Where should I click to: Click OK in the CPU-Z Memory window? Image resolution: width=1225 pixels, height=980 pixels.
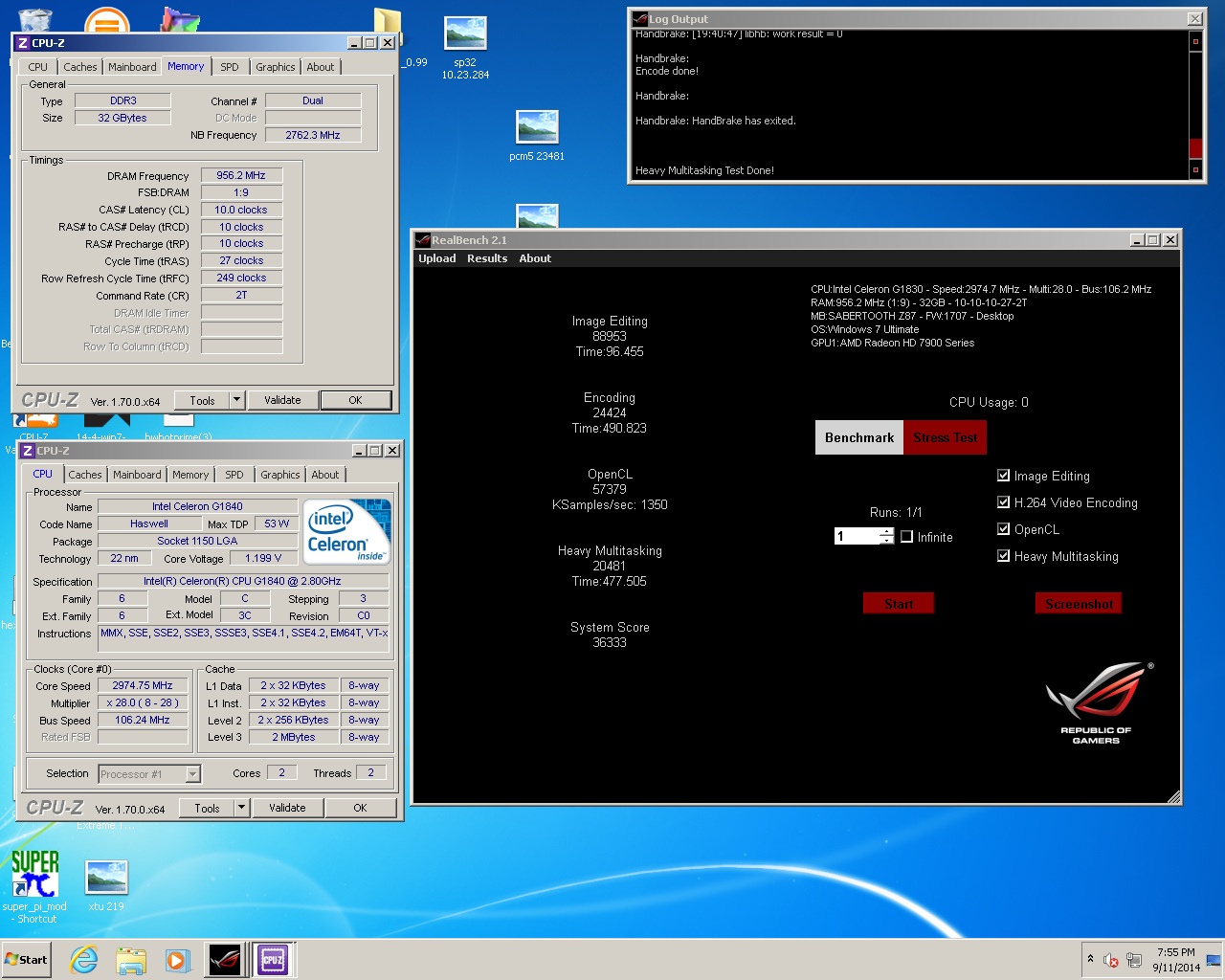[x=355, y=400]
